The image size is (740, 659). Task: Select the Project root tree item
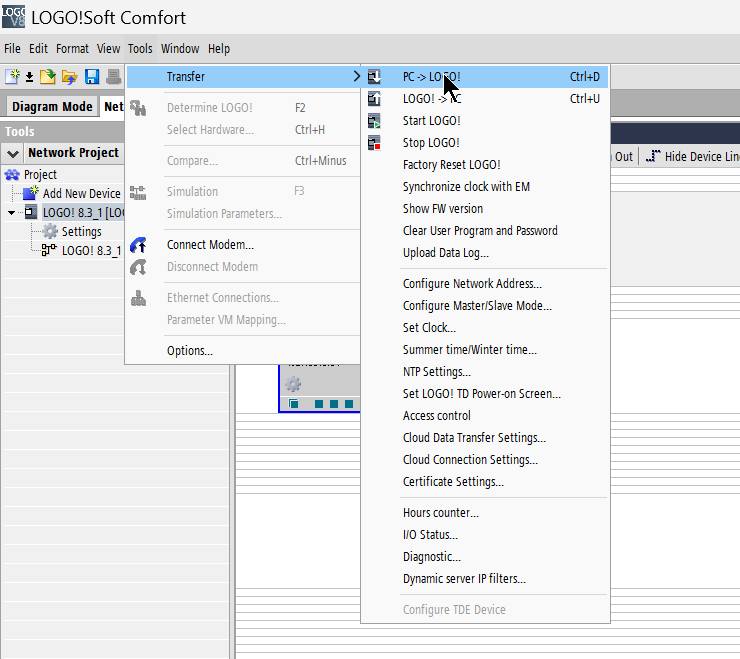tap(40, 175)
